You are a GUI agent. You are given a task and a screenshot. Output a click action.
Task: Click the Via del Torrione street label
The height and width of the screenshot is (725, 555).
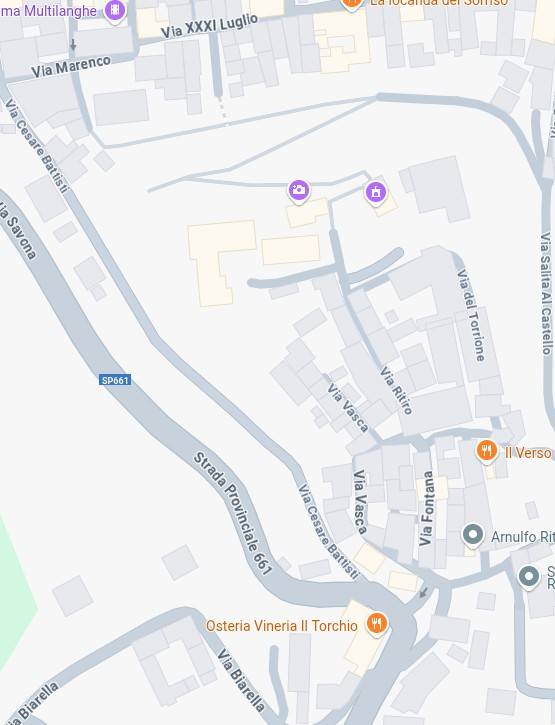[471, 315]
